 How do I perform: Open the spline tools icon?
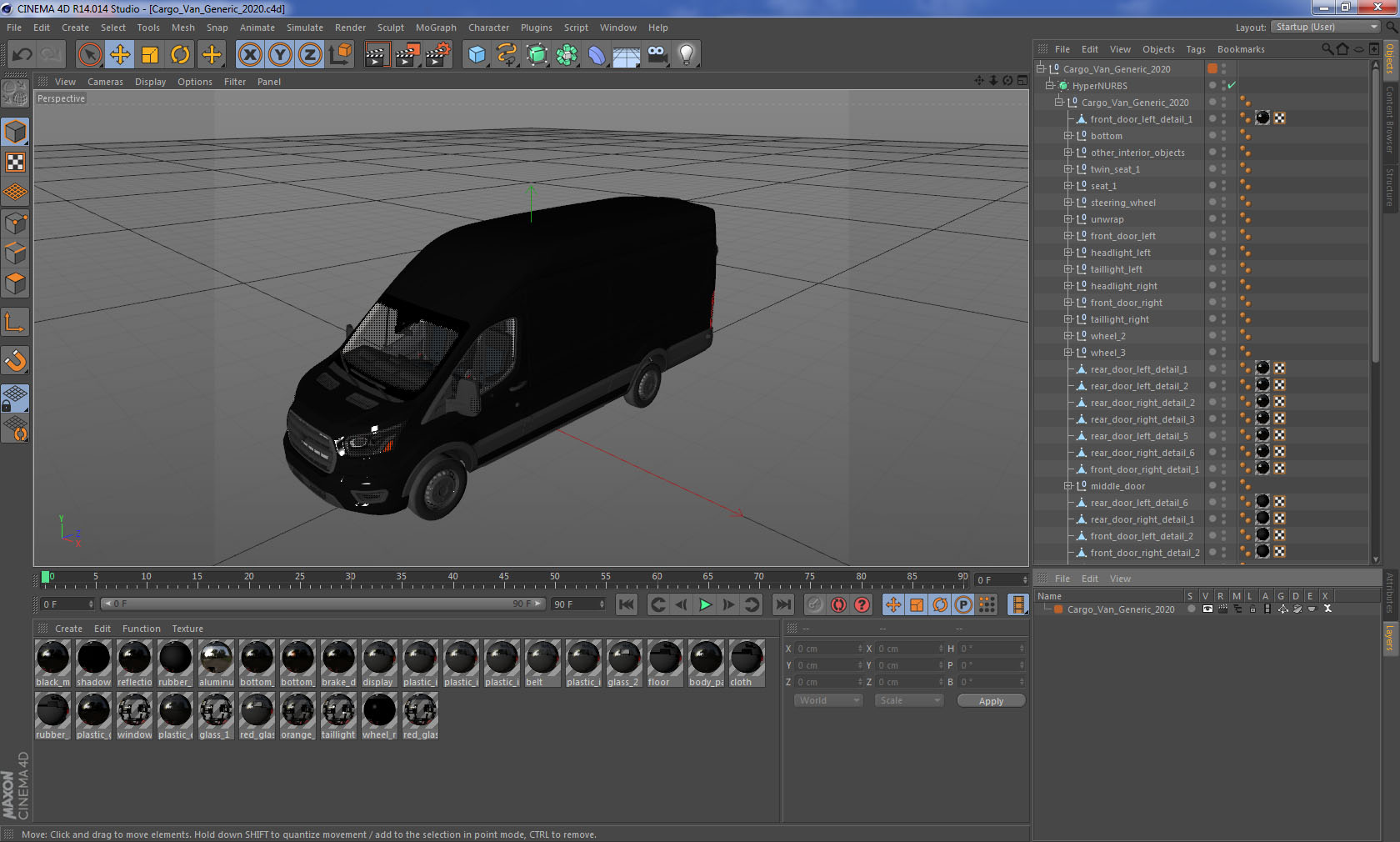pos(507,55)
